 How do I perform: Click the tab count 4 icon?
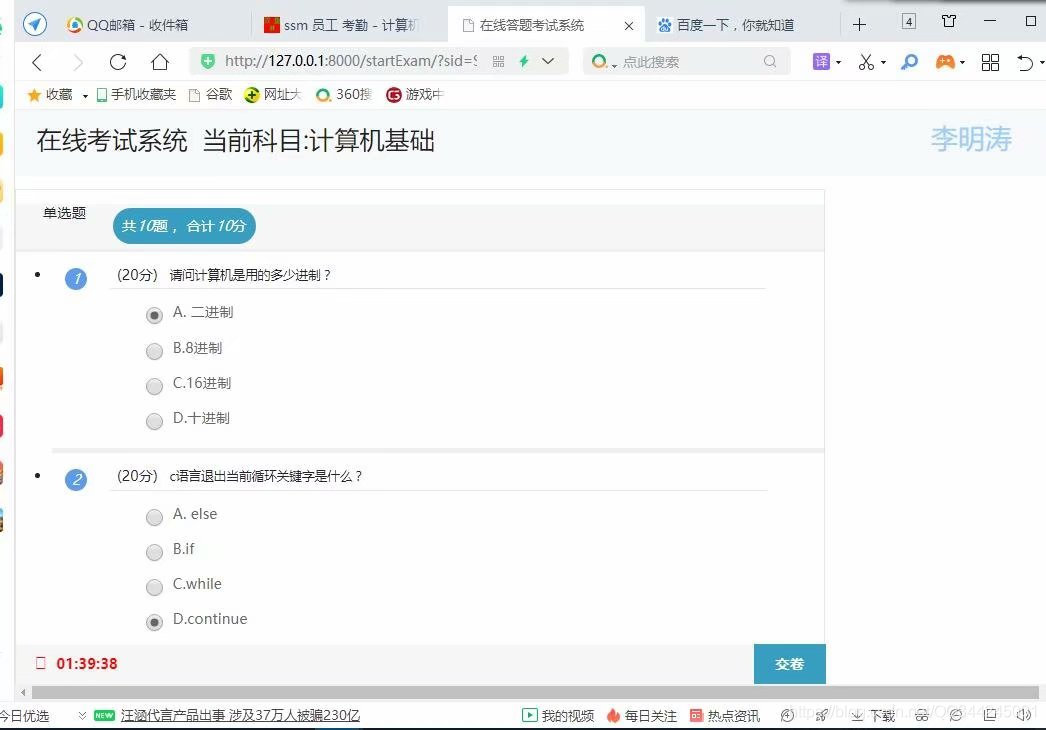click(x=909, y=21)
